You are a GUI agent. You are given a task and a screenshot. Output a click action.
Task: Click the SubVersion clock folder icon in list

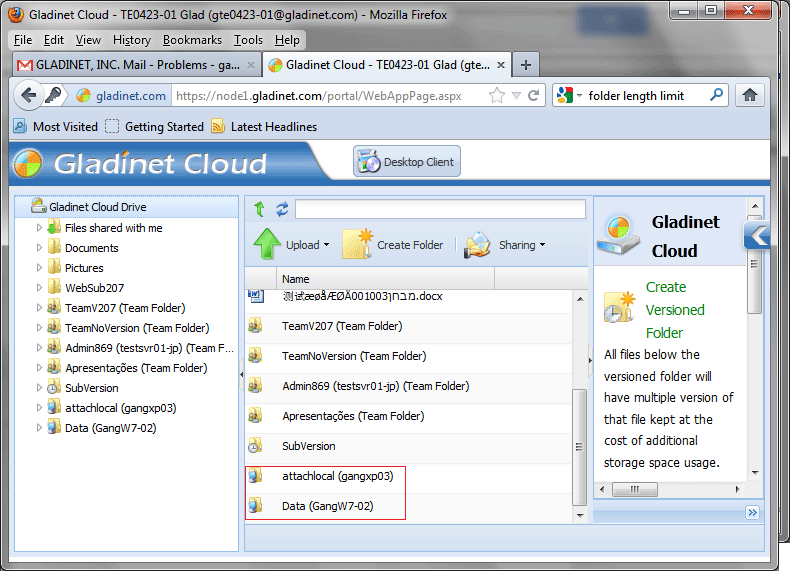coord(255,446)
